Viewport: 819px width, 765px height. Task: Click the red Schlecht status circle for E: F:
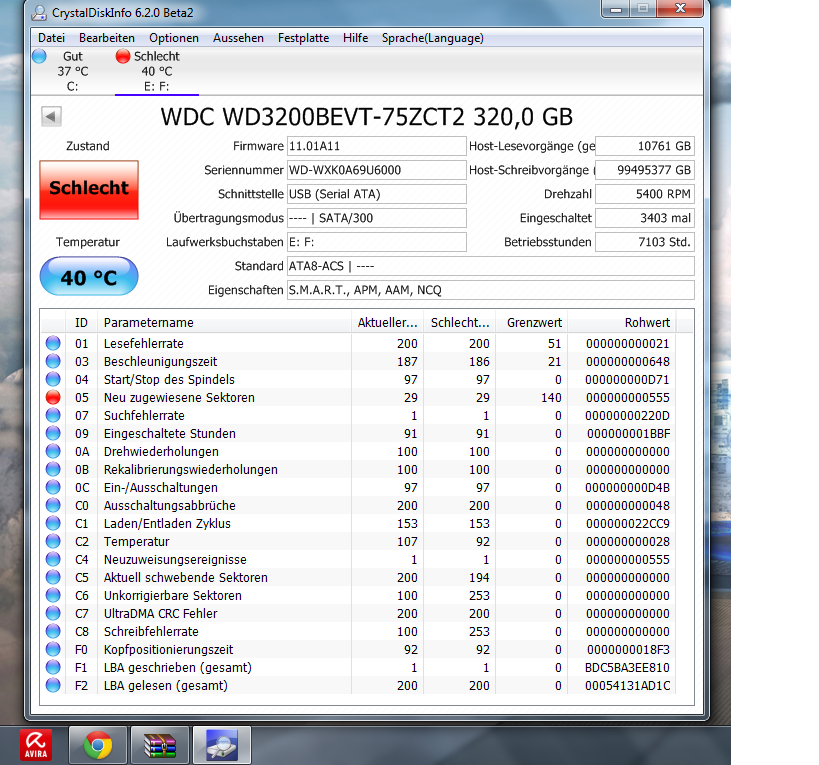pyautogui.click(x=123, y=56)
